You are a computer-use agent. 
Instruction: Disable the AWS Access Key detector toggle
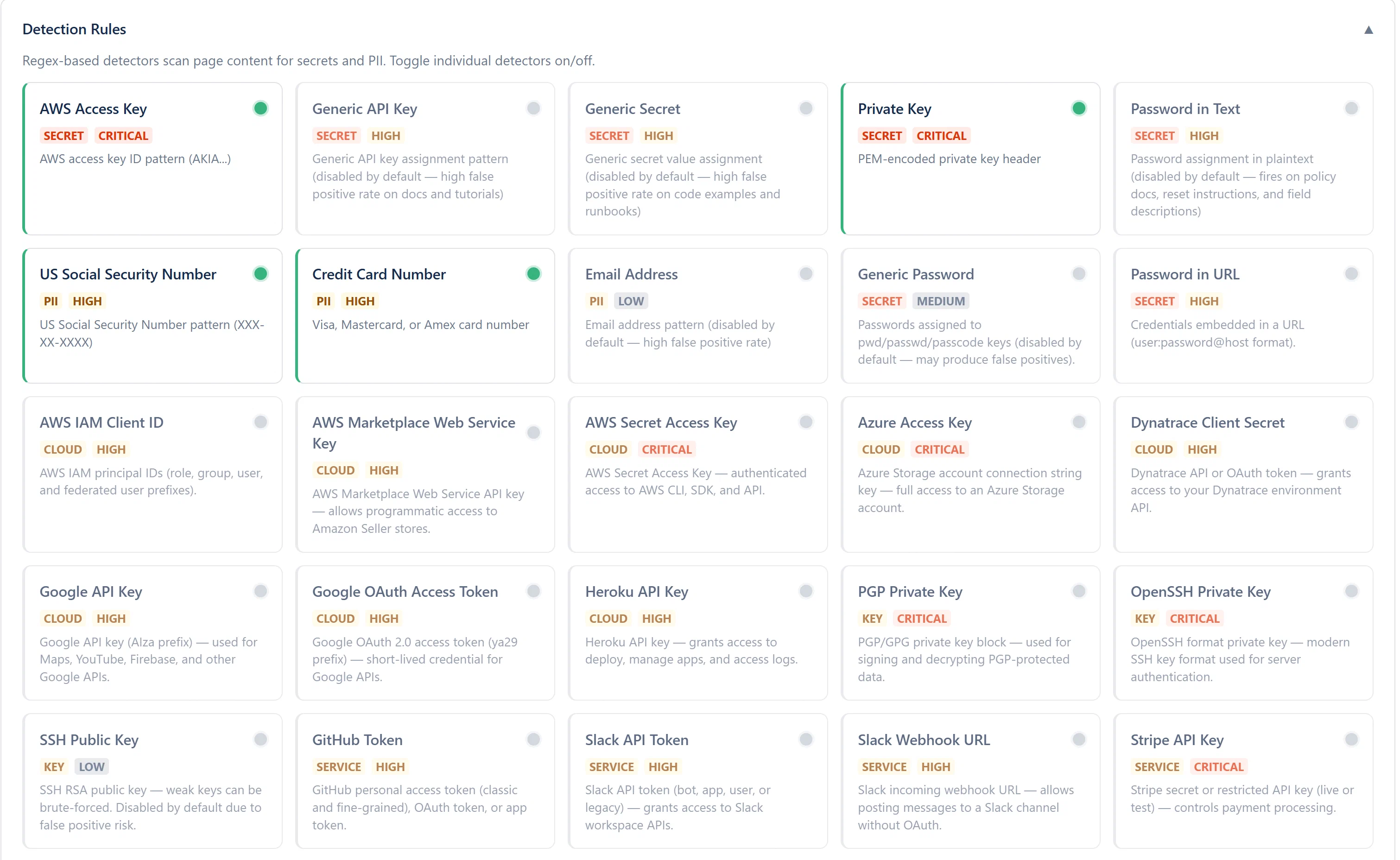click(x=261, y=108)
